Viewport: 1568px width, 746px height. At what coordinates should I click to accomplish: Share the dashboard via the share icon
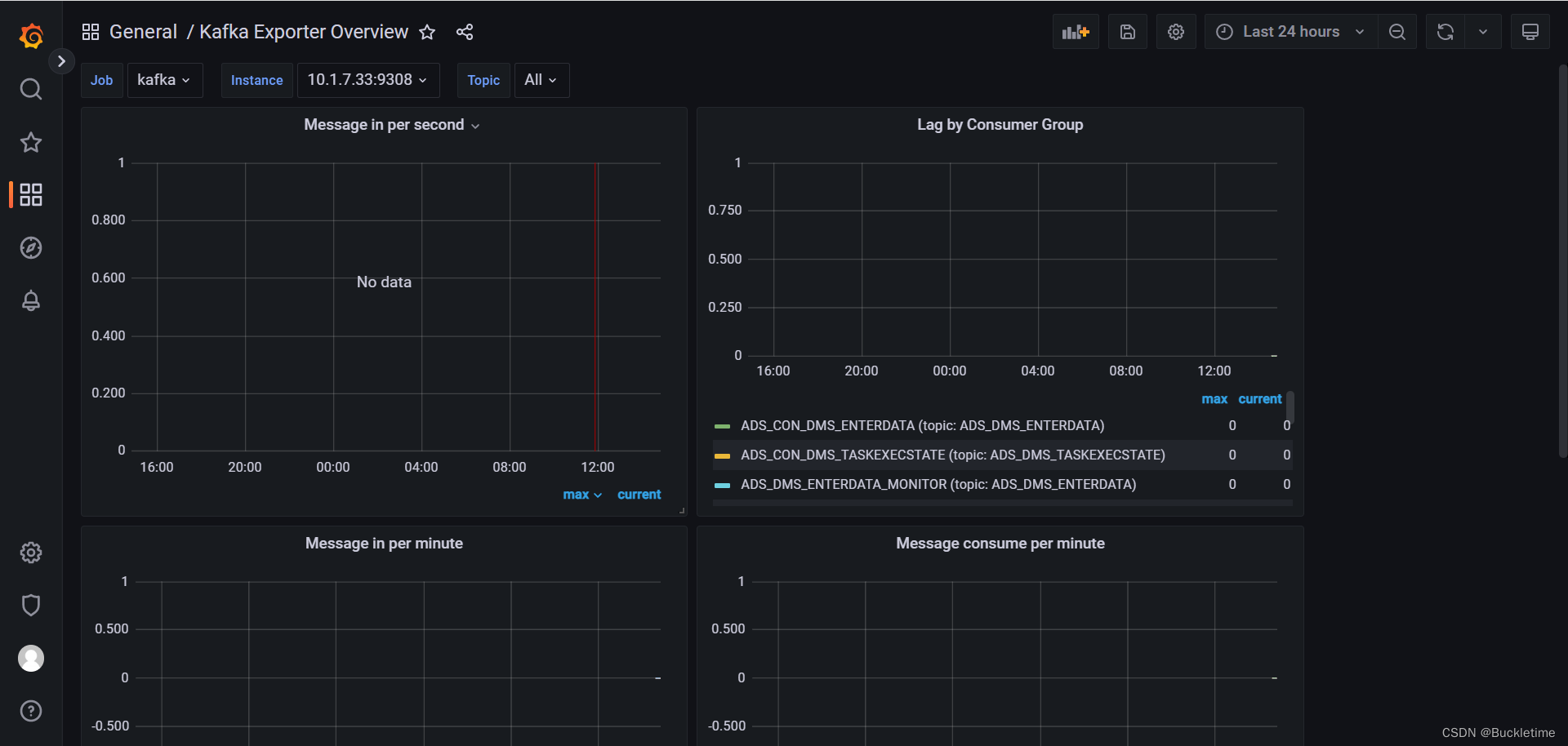click(465, 32)
